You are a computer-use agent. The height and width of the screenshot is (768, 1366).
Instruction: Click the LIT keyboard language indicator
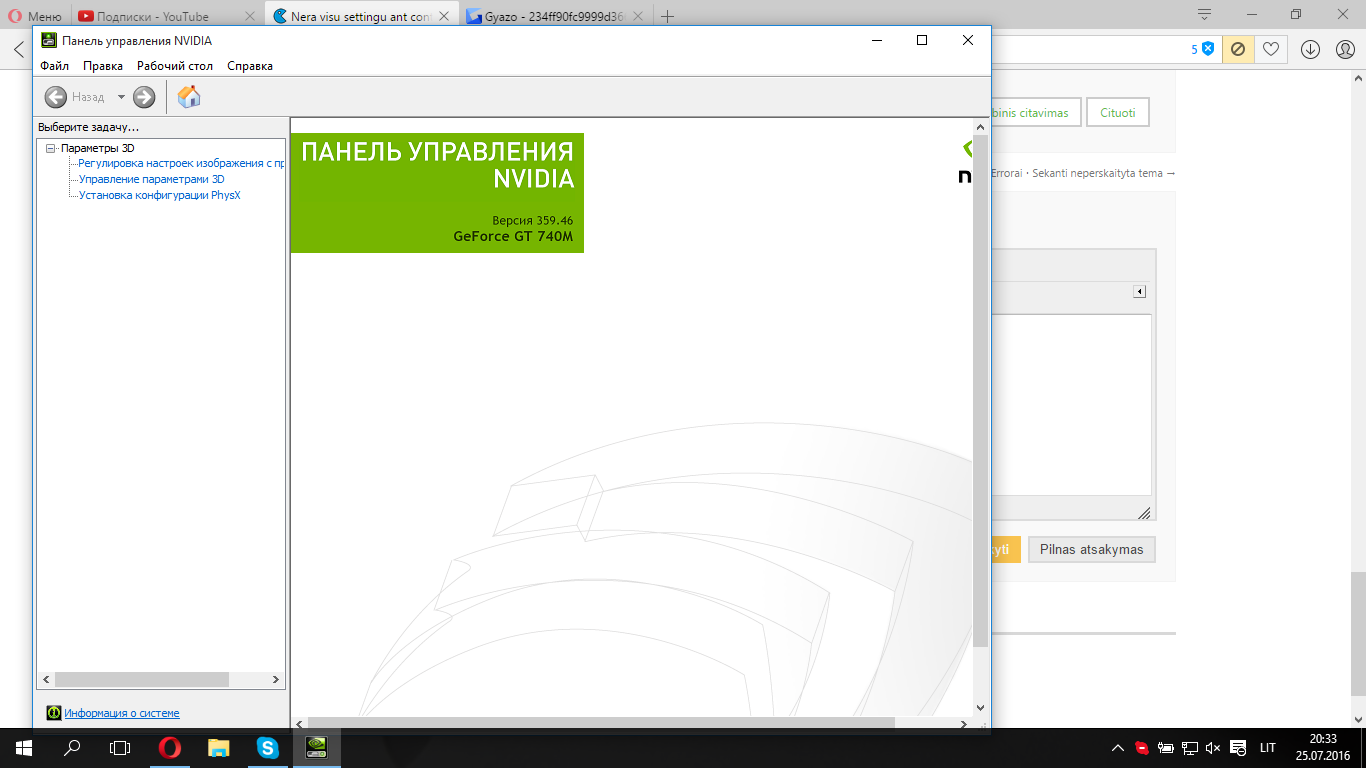pyautogui.click(x=1267, y=748)
